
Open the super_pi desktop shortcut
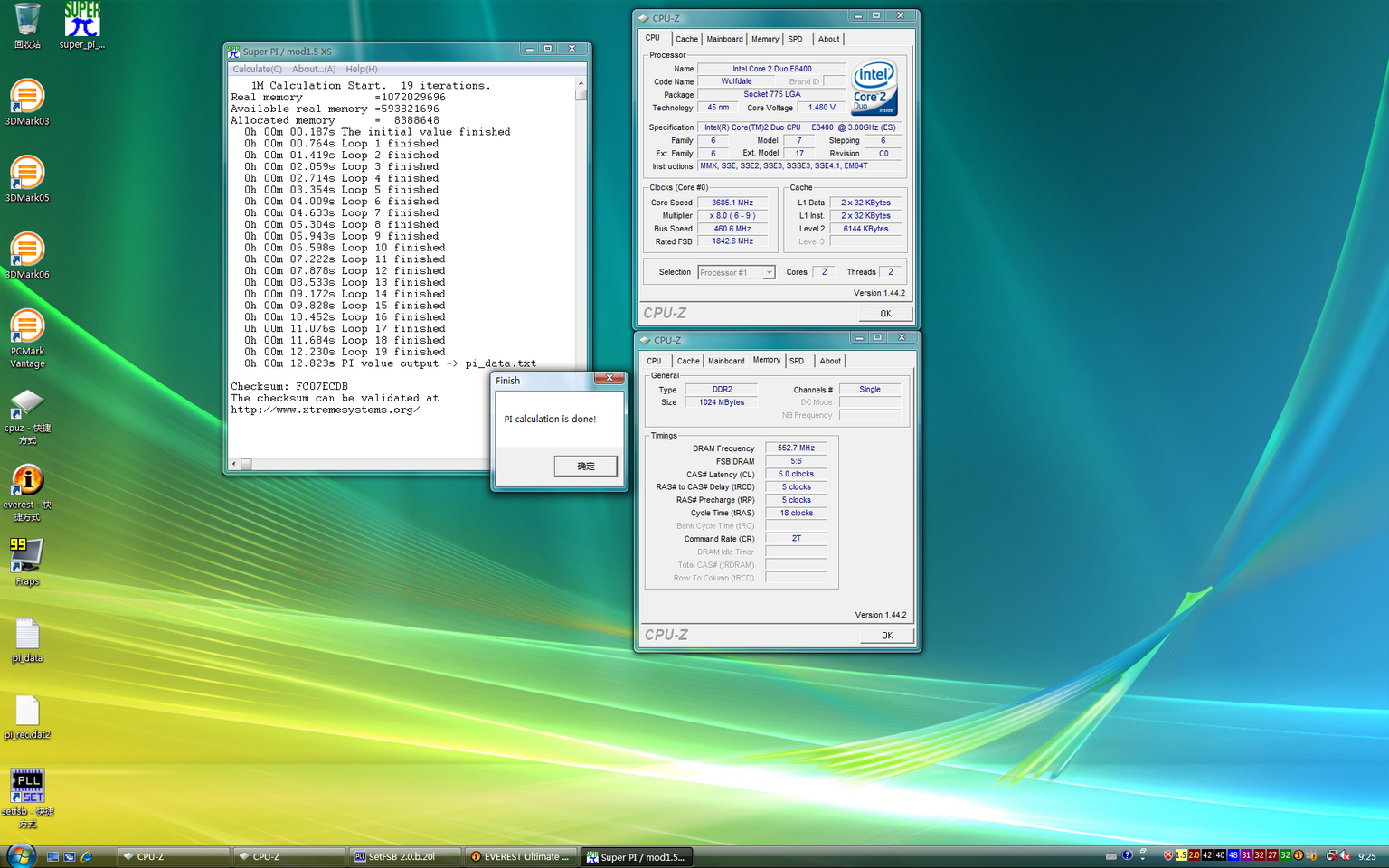[82, 25]
